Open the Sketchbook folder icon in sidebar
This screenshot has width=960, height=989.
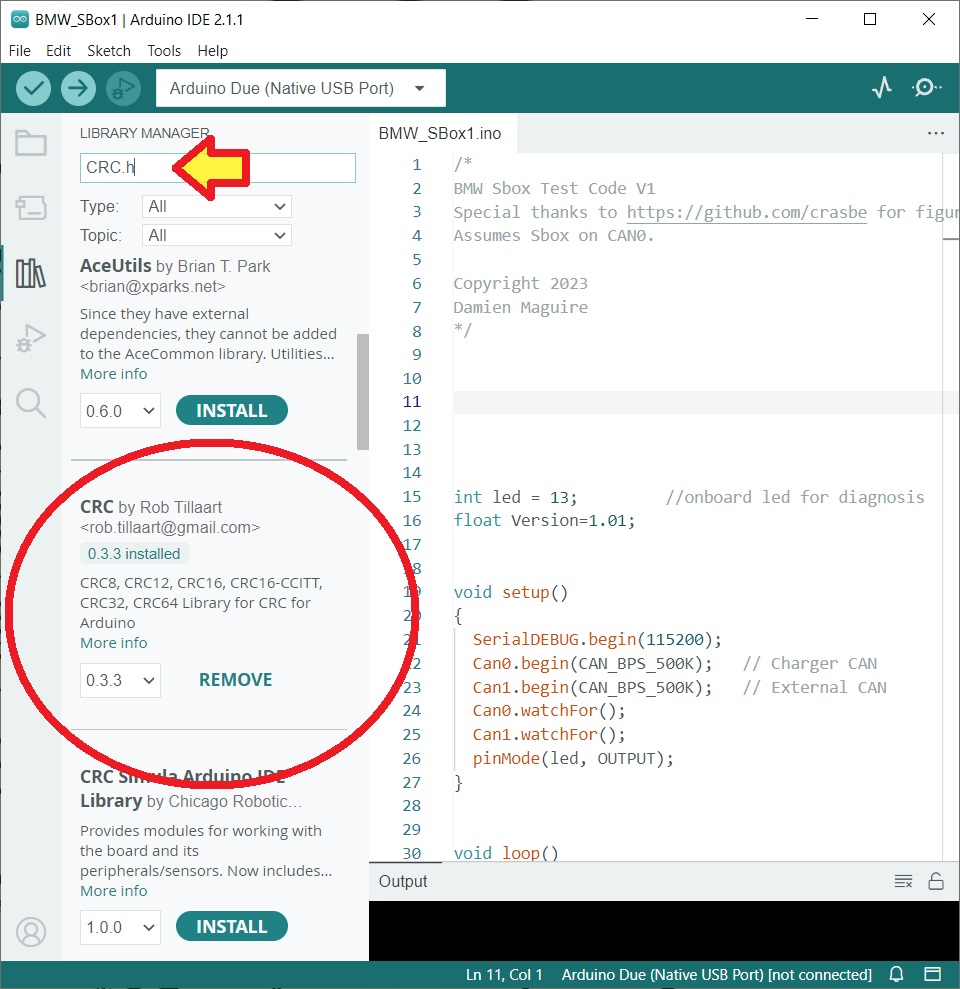(x=31, y=143)
